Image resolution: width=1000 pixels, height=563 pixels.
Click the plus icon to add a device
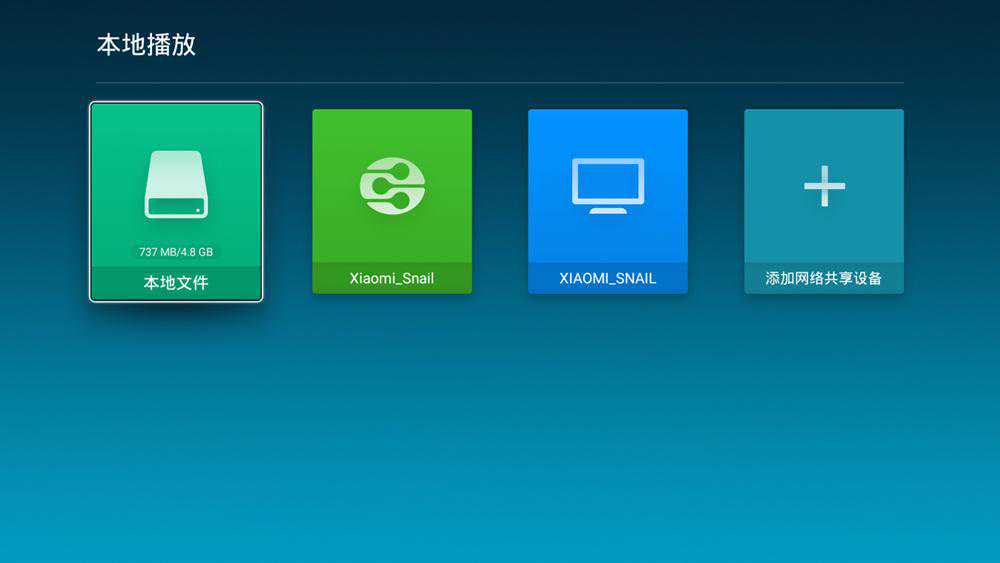[x=824, y=186]
